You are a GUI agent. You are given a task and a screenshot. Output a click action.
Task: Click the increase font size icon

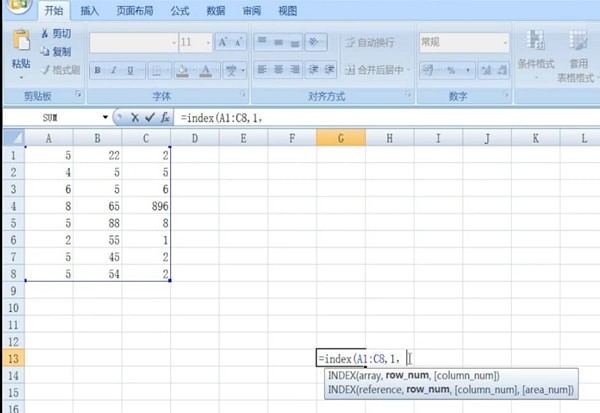pyautogui.click(x=224, y=43)
